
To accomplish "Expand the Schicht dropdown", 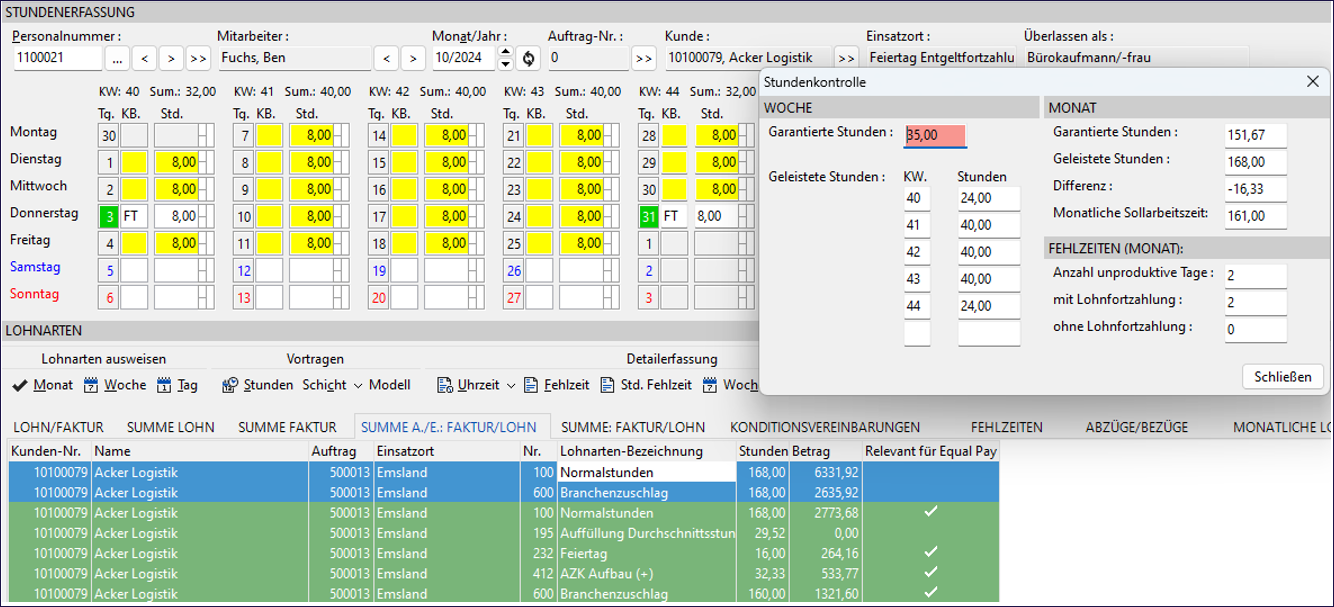I will coord(356,385).
